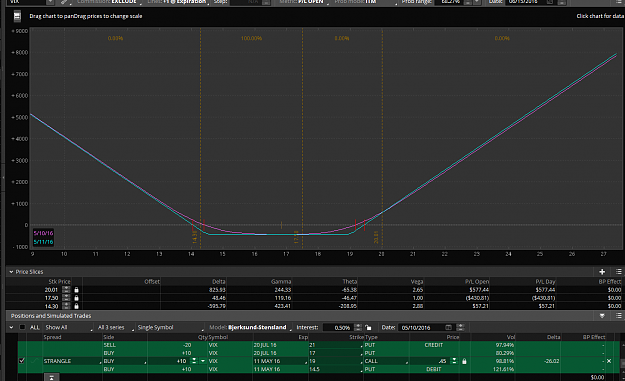The width and height of the screenshot is (625, 381).
Task: Click the 5/11/16 cyan legend label
Action: pos(43,242)
